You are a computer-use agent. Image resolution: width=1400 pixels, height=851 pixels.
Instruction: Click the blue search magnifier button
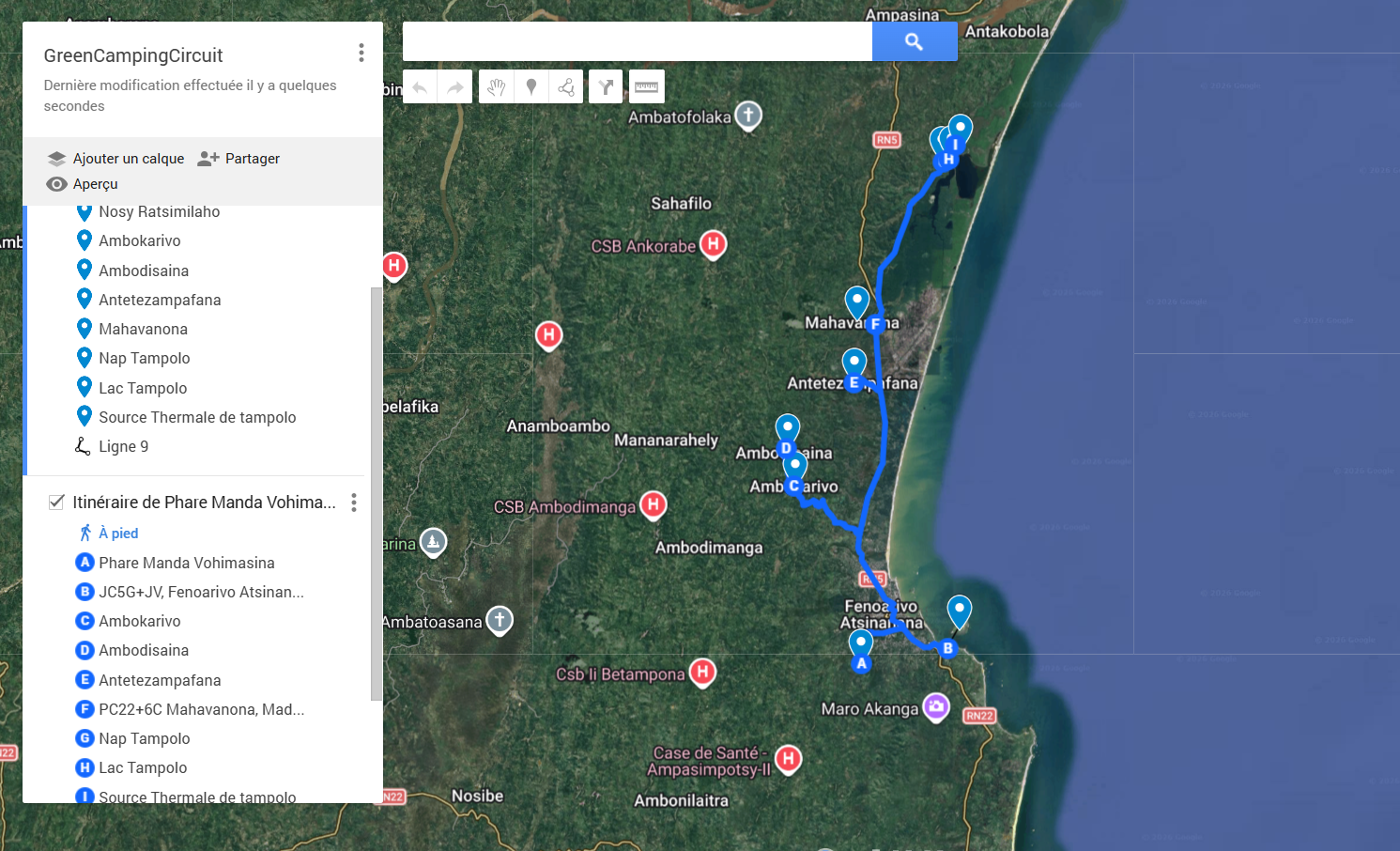coord(915,41)
